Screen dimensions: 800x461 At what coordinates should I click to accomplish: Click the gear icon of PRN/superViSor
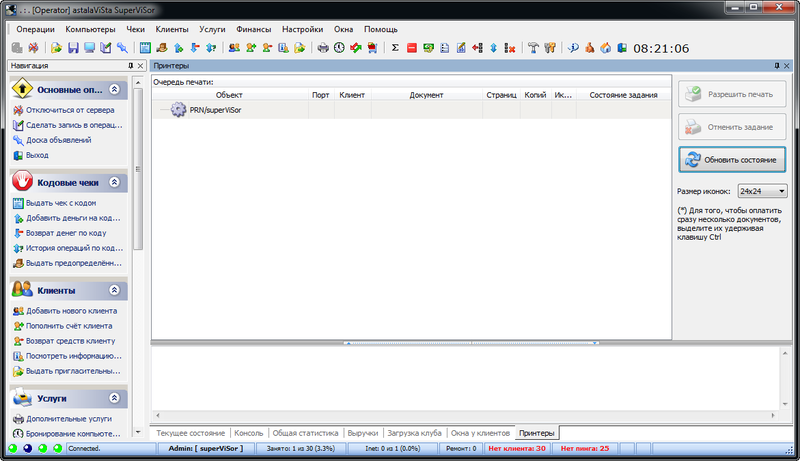coord(178,110)
